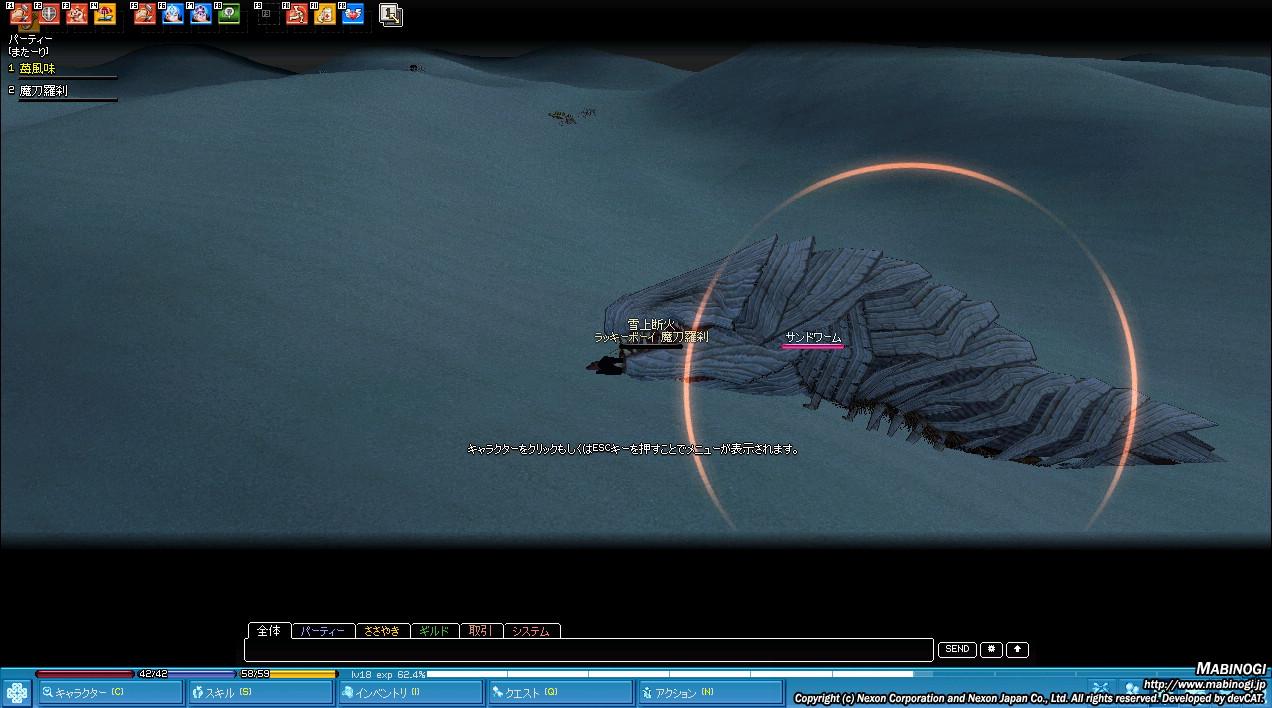The image size is (1272, 708).
Task: Switch to the ささやき chat tab
Action: point(382,631)
